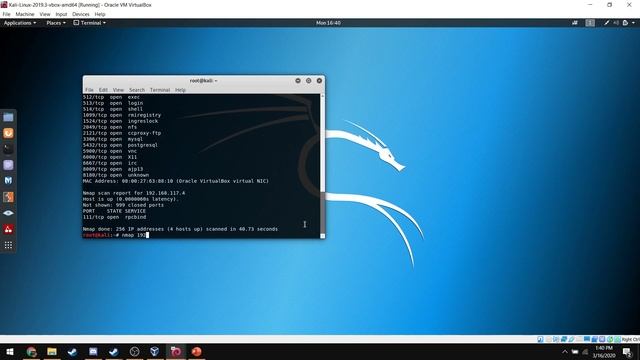Open Discord from the Windows taskbar
The height and width of the screenshot is (360, 640).
click(x=93, y=352)
